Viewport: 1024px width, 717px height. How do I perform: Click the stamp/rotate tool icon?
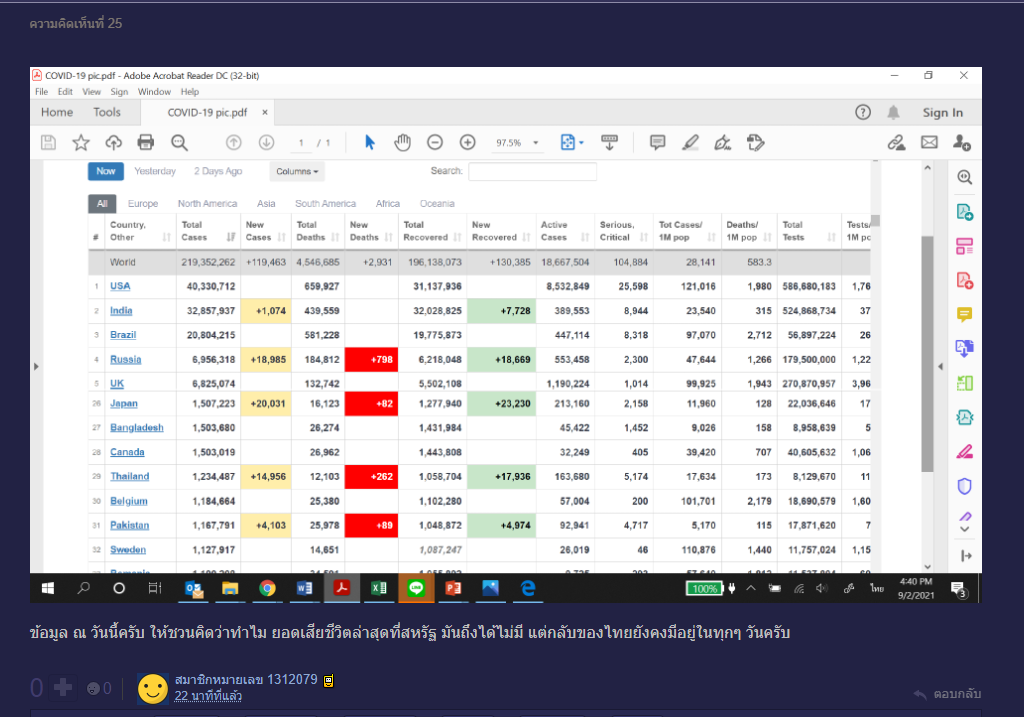[x=756, y=142]
